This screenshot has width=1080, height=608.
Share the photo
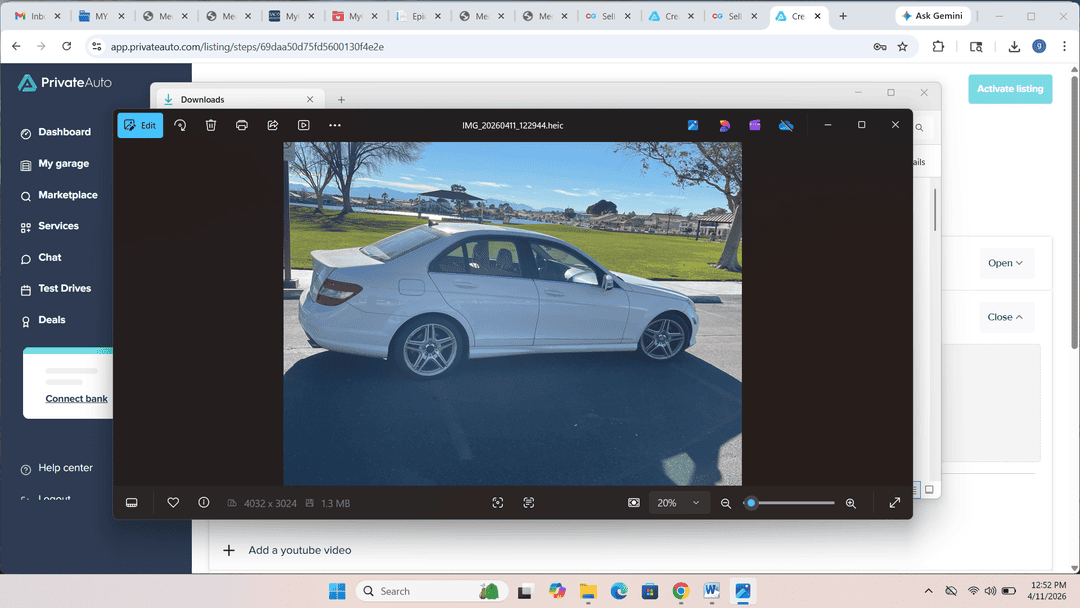coord(272,125)
